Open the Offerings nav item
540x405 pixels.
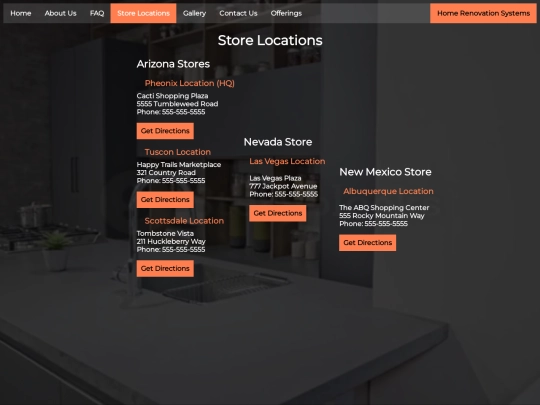tap(286, 13)
